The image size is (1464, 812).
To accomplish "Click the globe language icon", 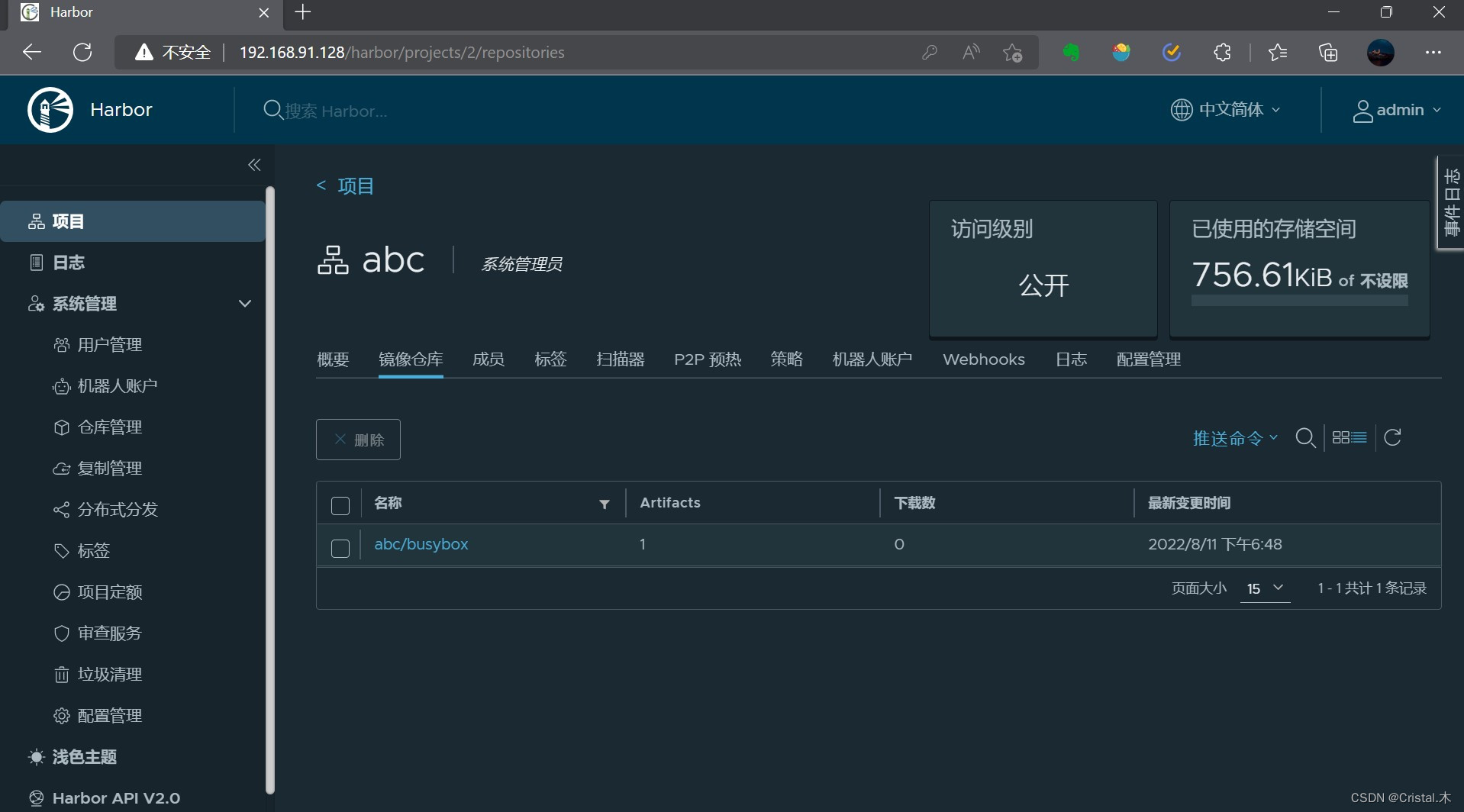I will (x=1182, y=110).
